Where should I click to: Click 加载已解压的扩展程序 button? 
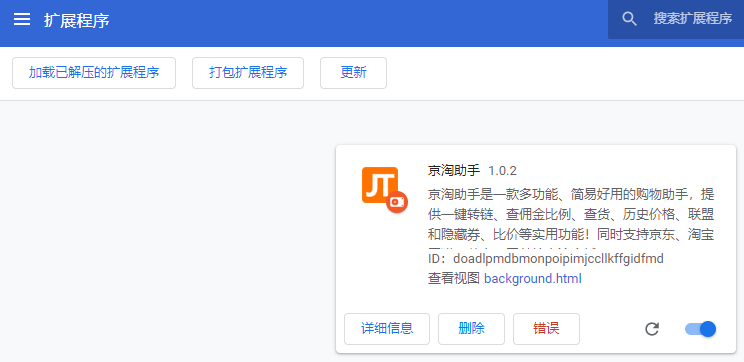pyautogui.click(x=94, y=73)
